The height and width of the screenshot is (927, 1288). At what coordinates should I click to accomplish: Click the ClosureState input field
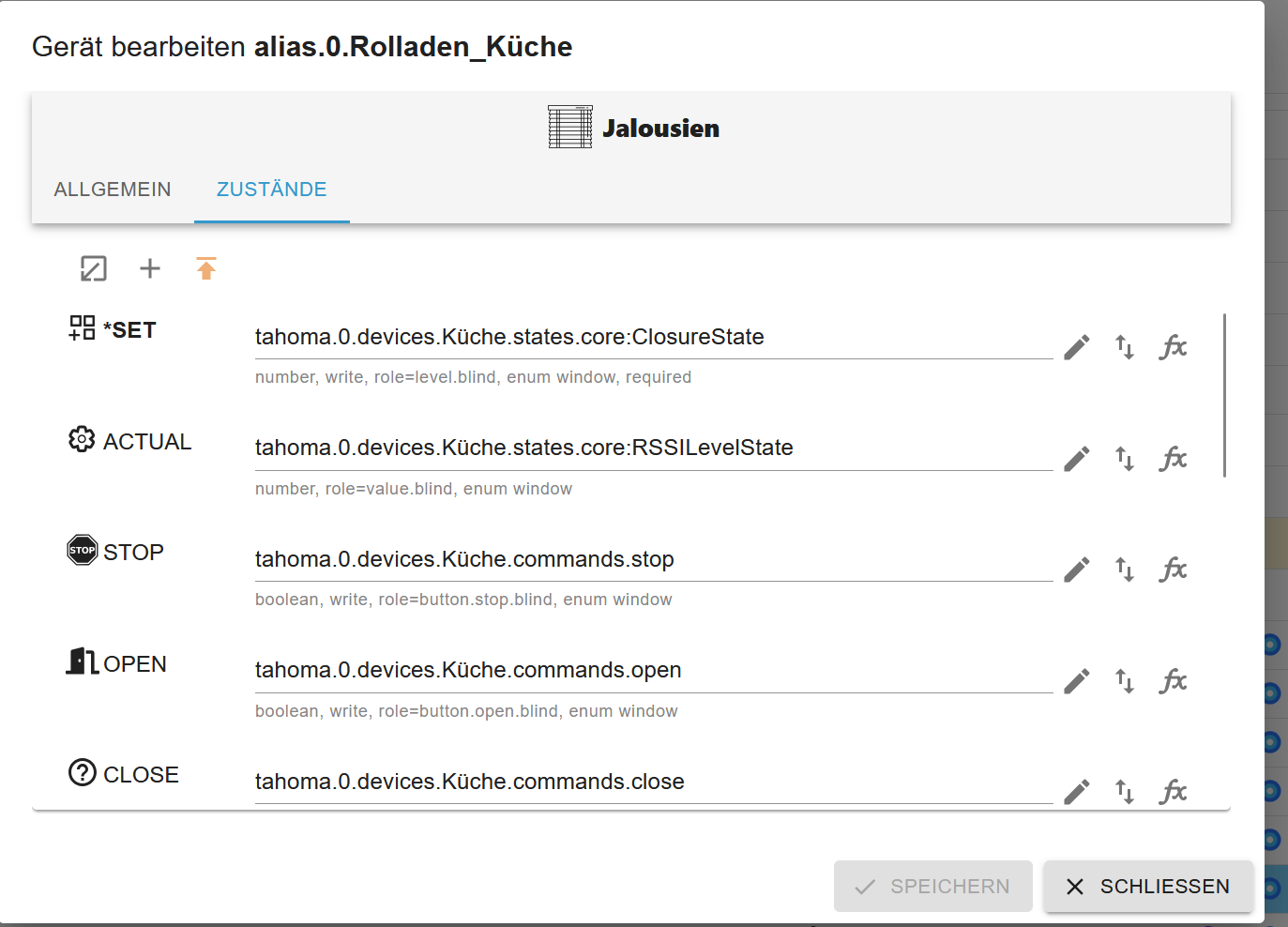pos(653,338)
